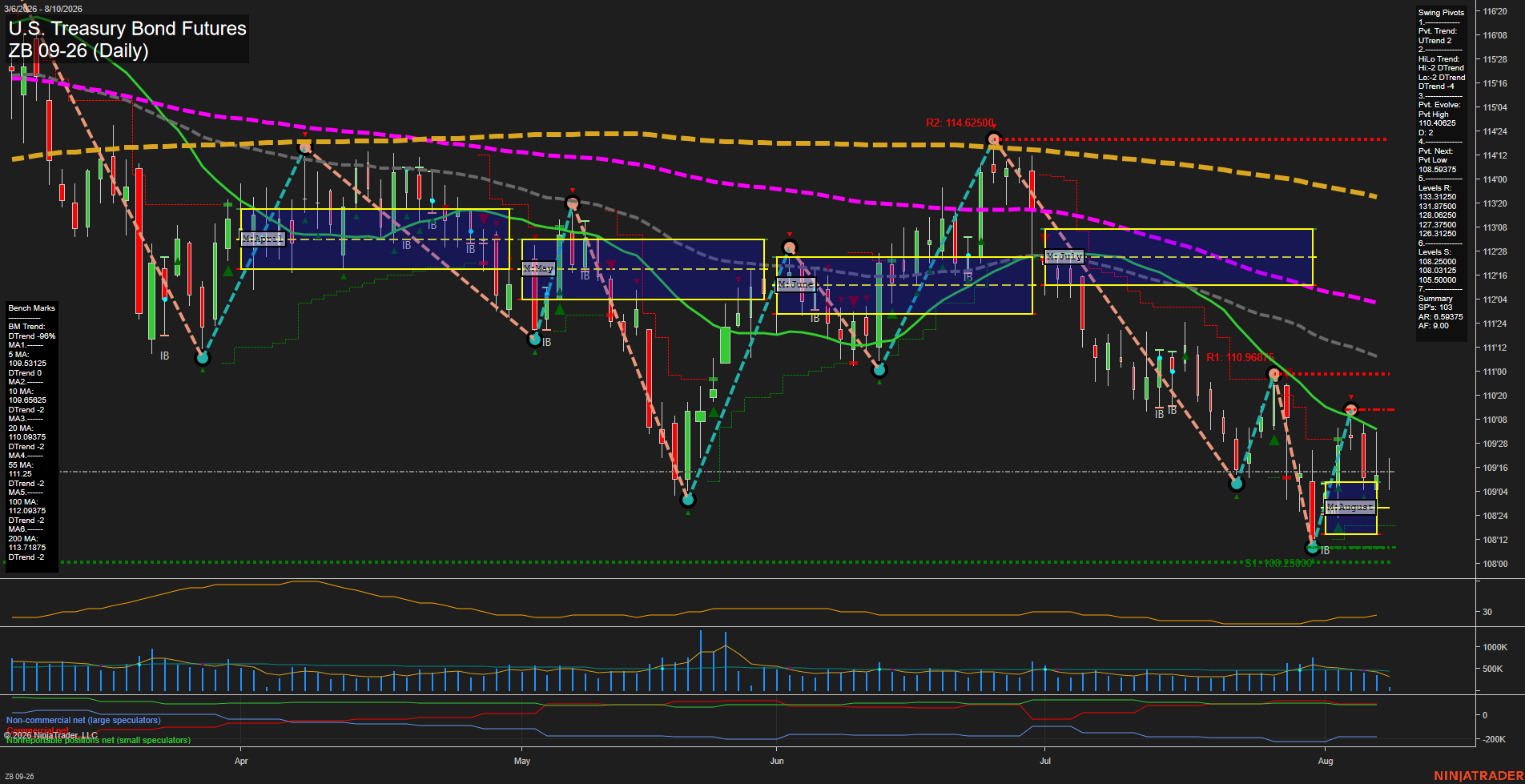
Task: Click resistance level 133.31250
Action: (x=1438, y=197)
